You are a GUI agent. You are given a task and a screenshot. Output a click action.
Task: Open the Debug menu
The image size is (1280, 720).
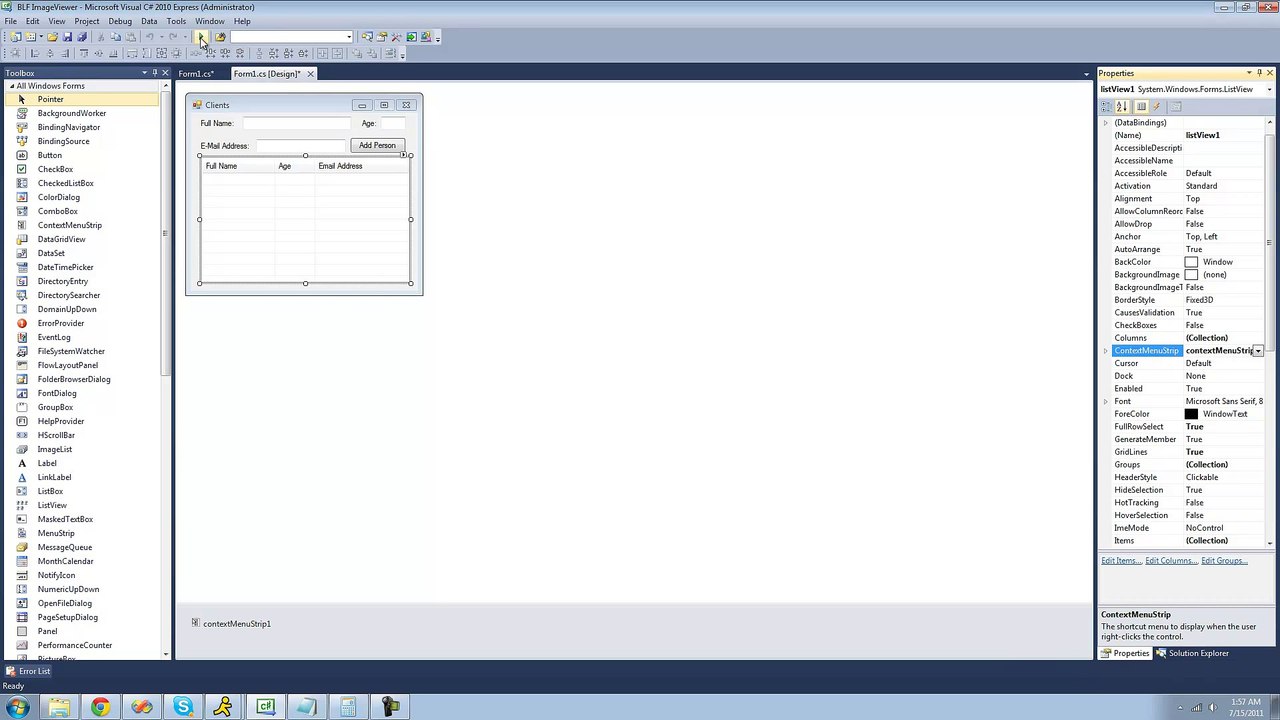[120, 21]
